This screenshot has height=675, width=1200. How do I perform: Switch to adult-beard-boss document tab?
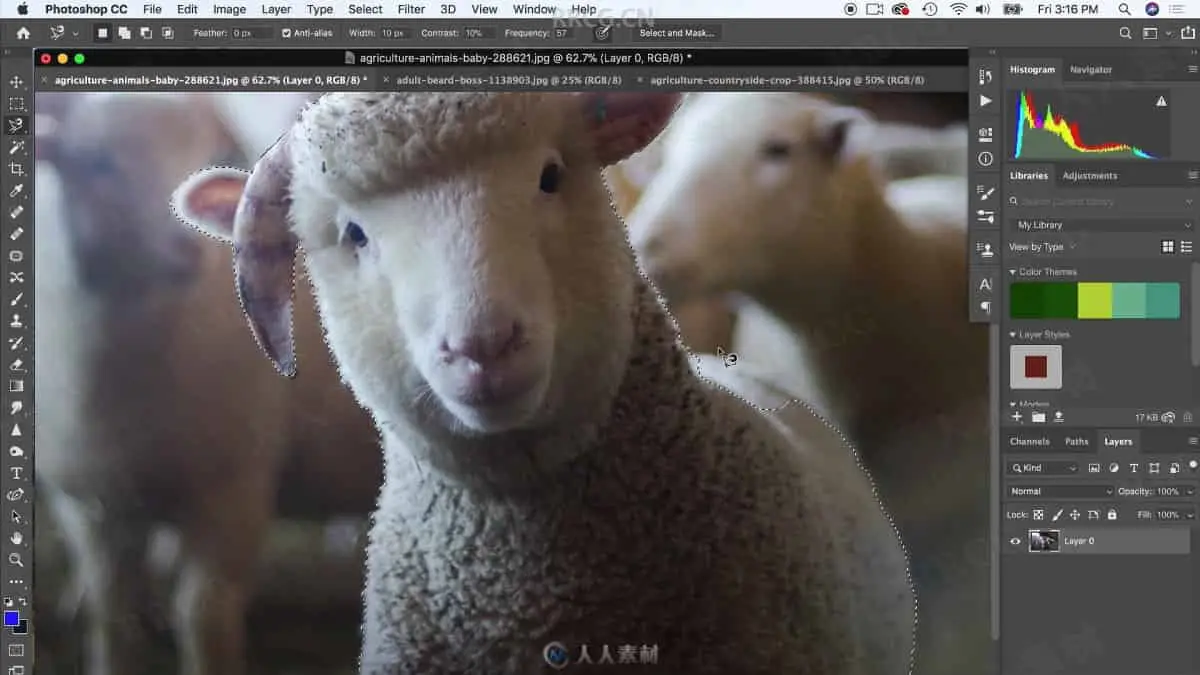pos(508,80)
